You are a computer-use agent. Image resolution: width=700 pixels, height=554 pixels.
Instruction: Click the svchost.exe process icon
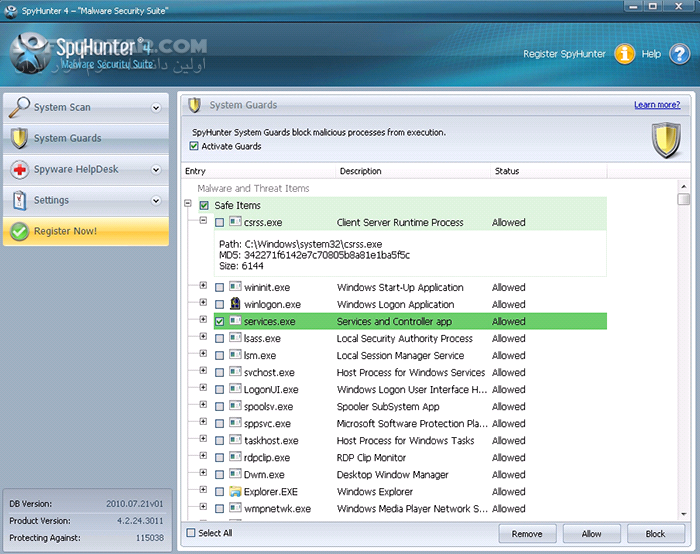pos(235,371)
